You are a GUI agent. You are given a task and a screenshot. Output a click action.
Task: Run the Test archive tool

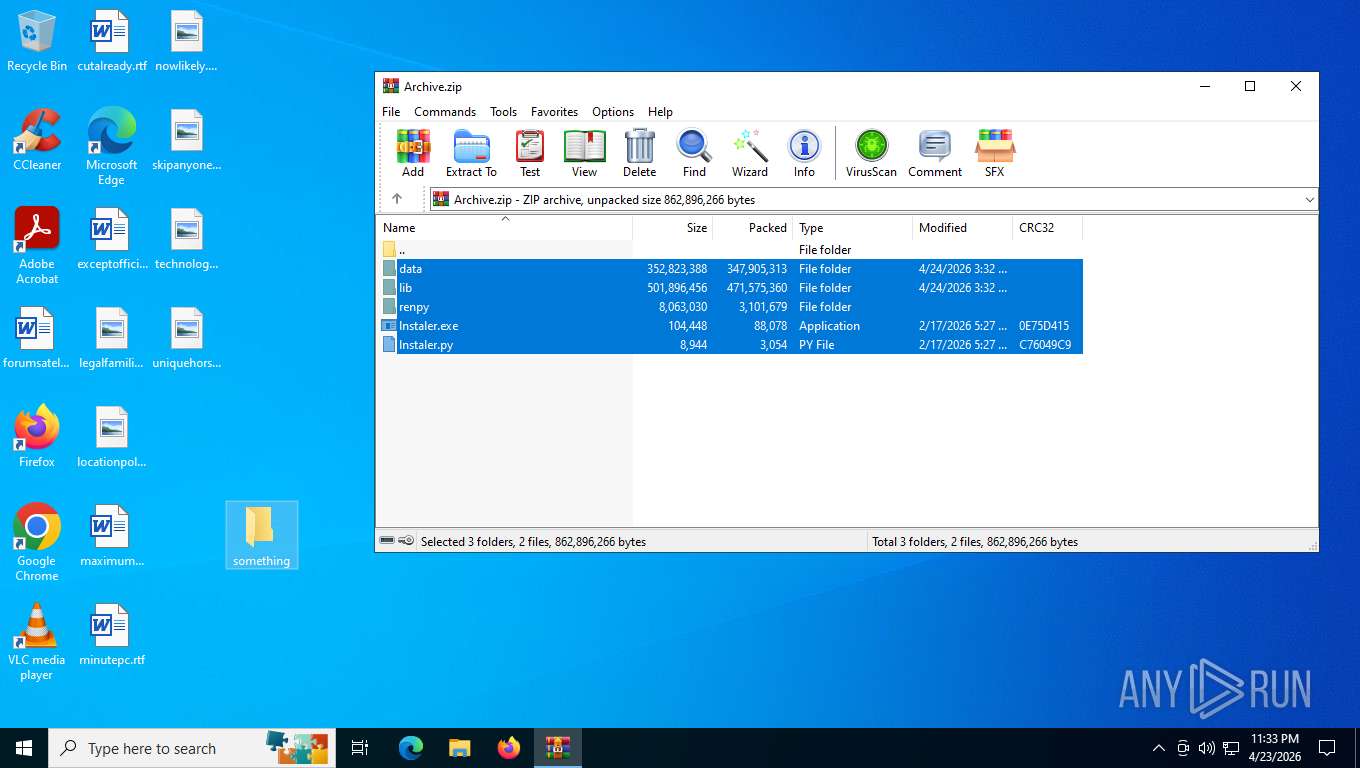coord(530,153)
